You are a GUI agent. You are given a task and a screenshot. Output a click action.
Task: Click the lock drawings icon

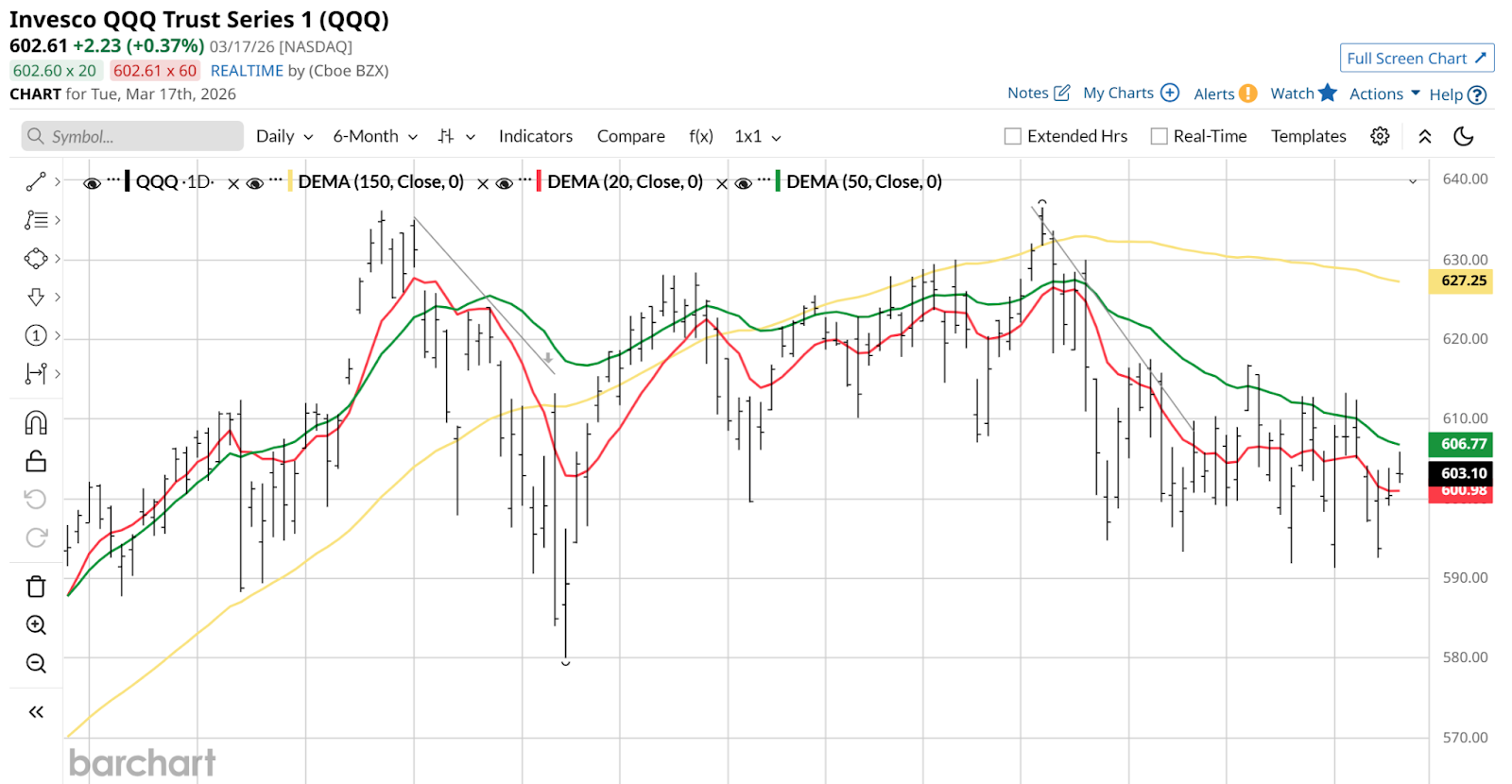(x=36, y=461)
